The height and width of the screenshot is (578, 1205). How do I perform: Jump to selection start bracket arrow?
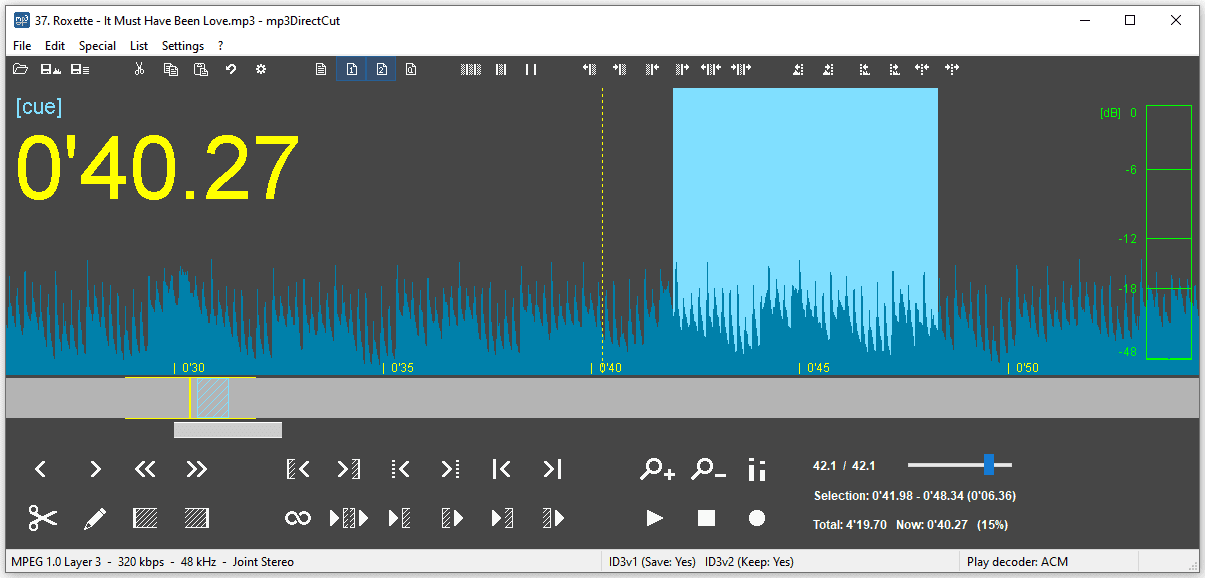(x=297, y=468)
